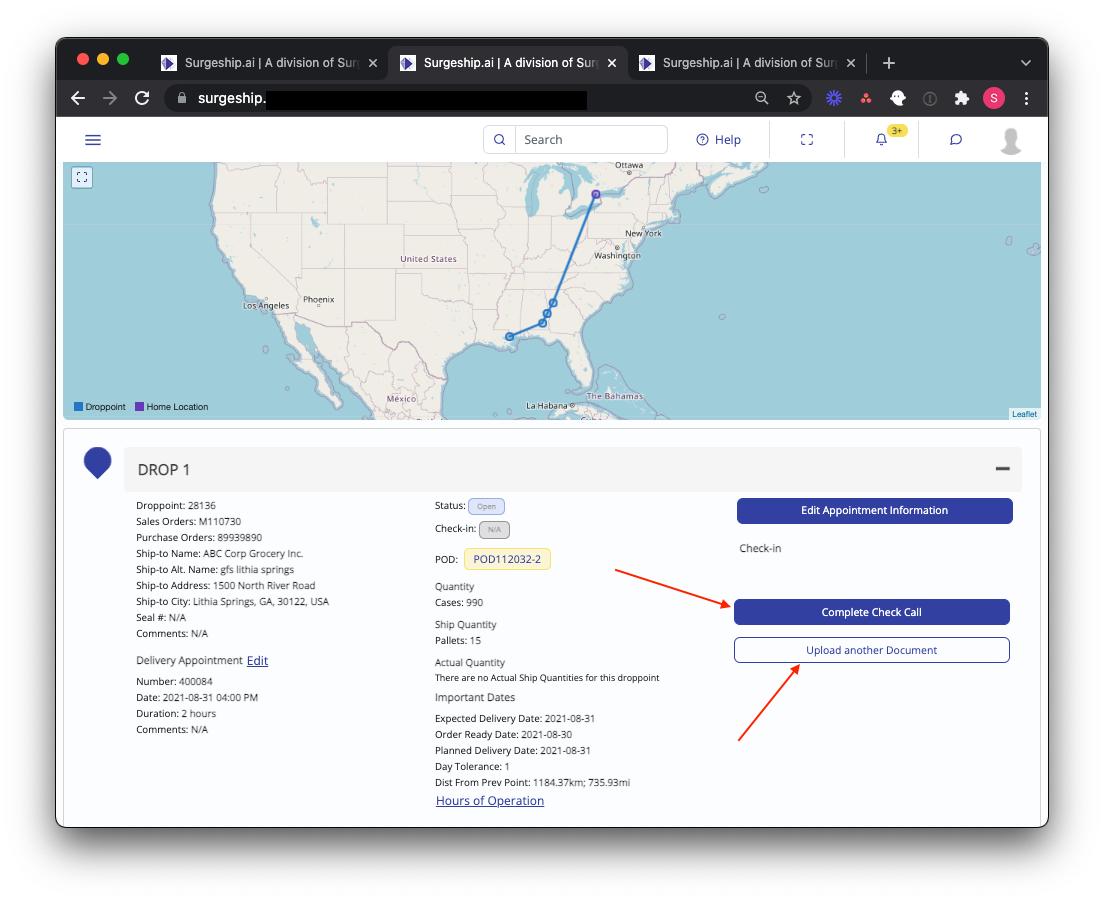Click Droppoint: 28136 text

click(x=176, y=505)
